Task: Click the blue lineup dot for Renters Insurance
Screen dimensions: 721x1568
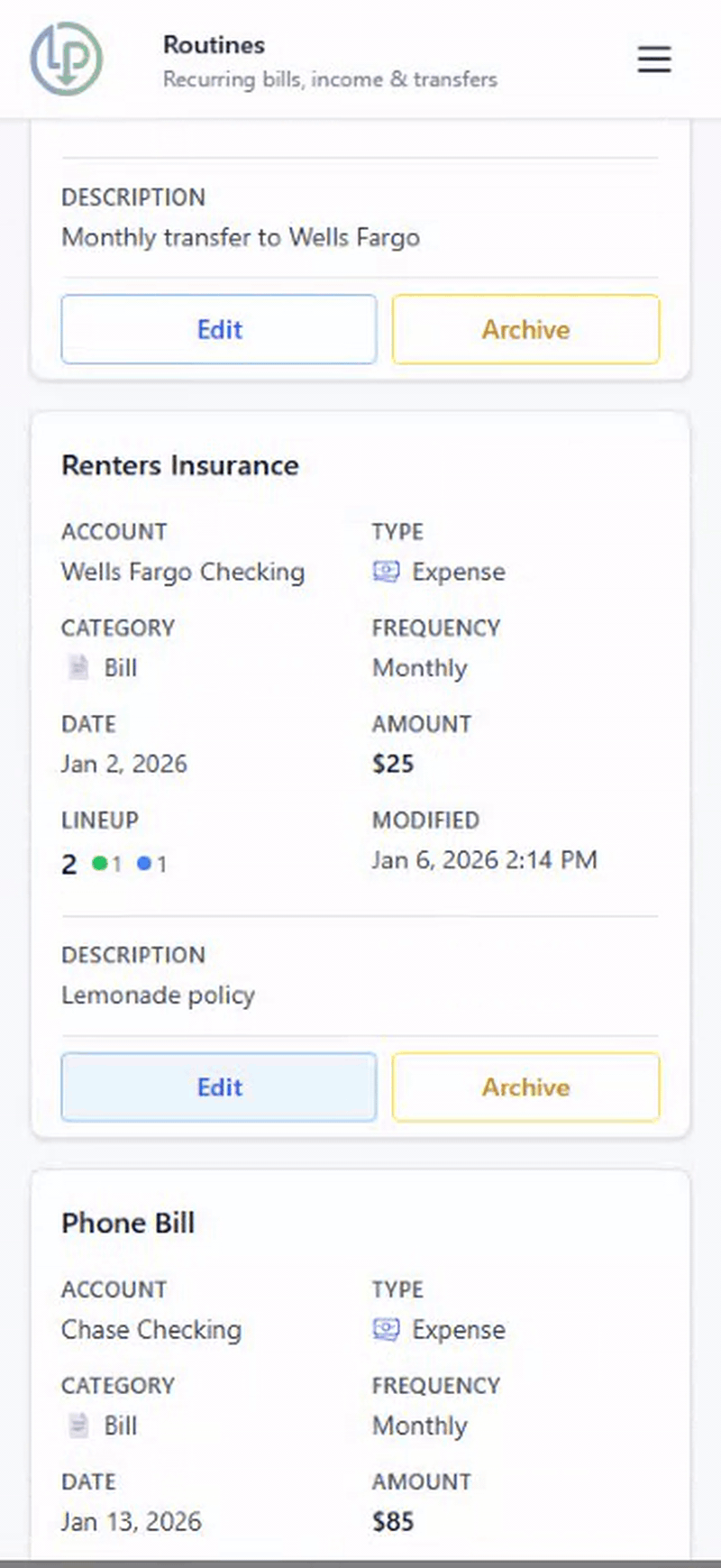Action: coord(145,863)
